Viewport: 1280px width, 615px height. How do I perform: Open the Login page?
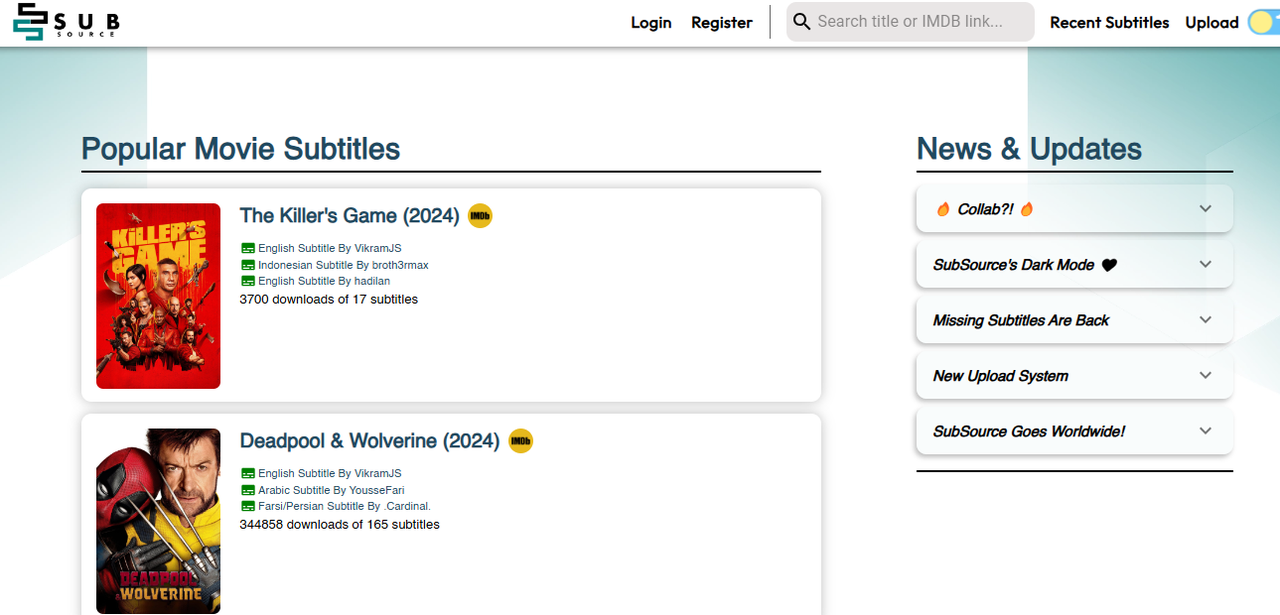click(651, 22)
